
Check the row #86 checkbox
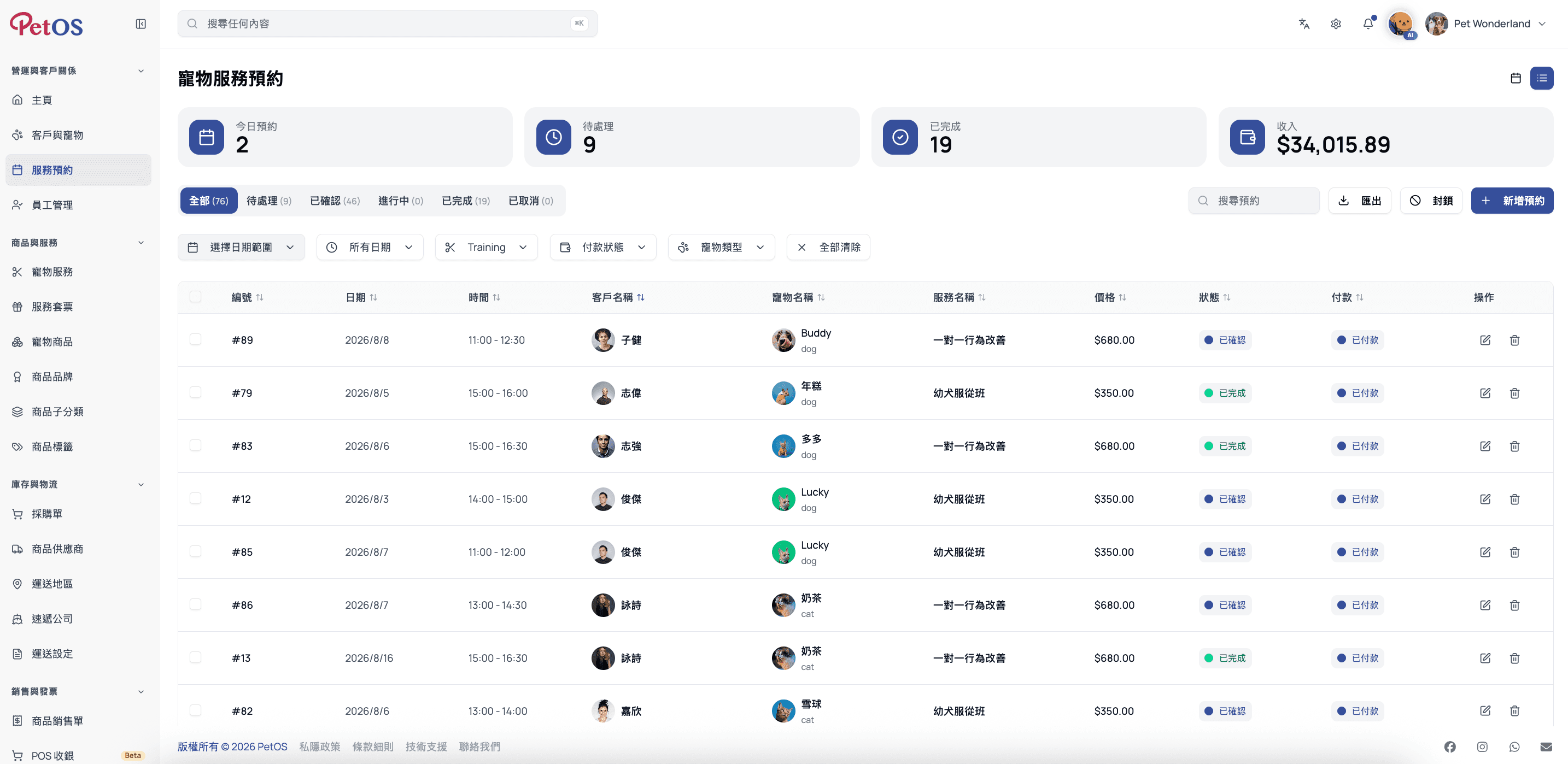195,604
